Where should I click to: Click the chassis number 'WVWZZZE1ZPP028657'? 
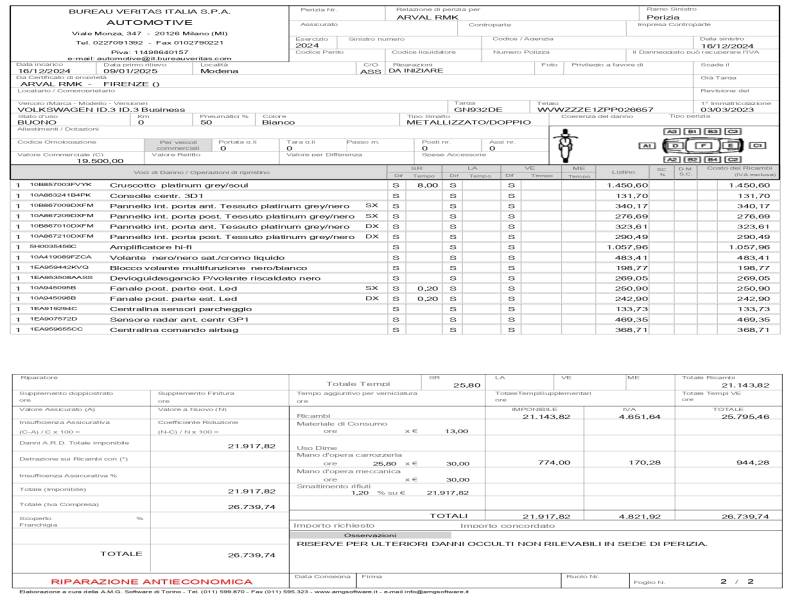click(595, 110)
